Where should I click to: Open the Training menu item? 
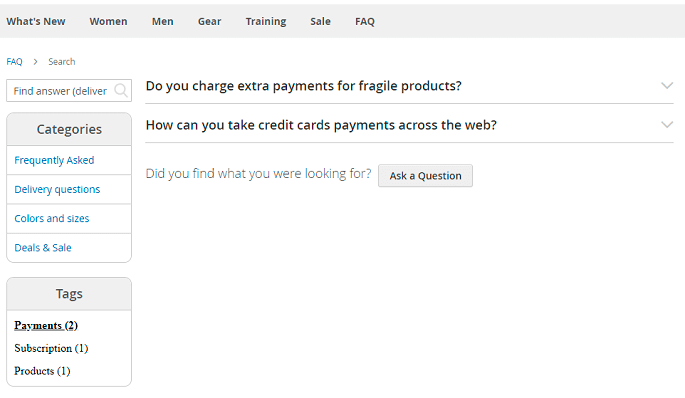point(266,21)
